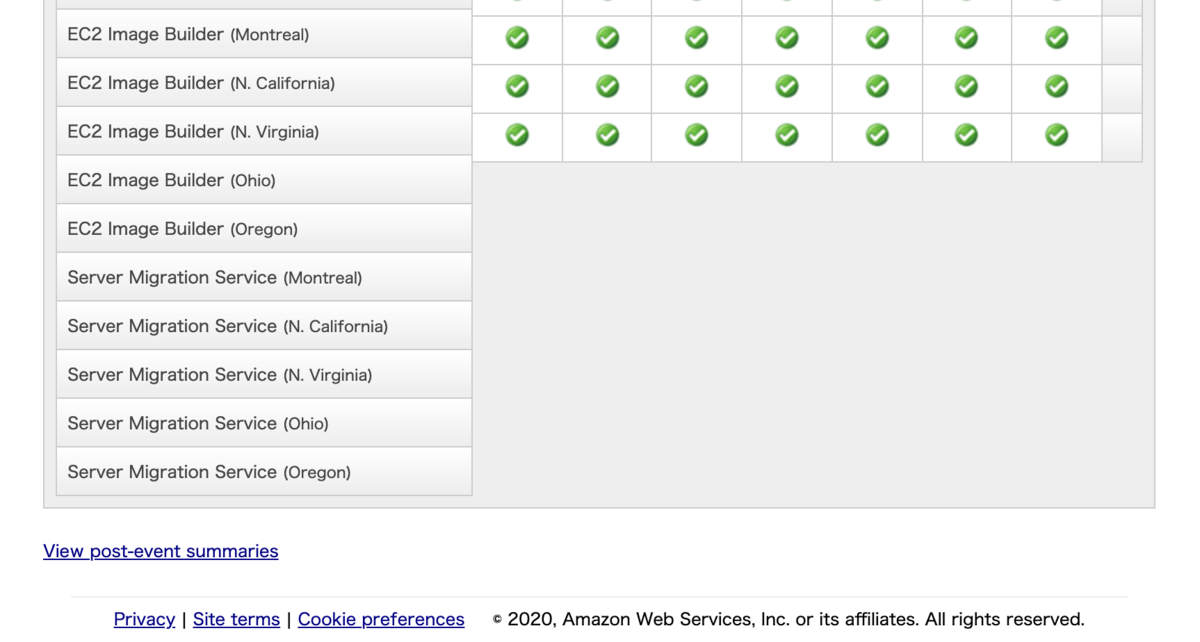
Task: Open View post-event summaries link
Action: 161,551
